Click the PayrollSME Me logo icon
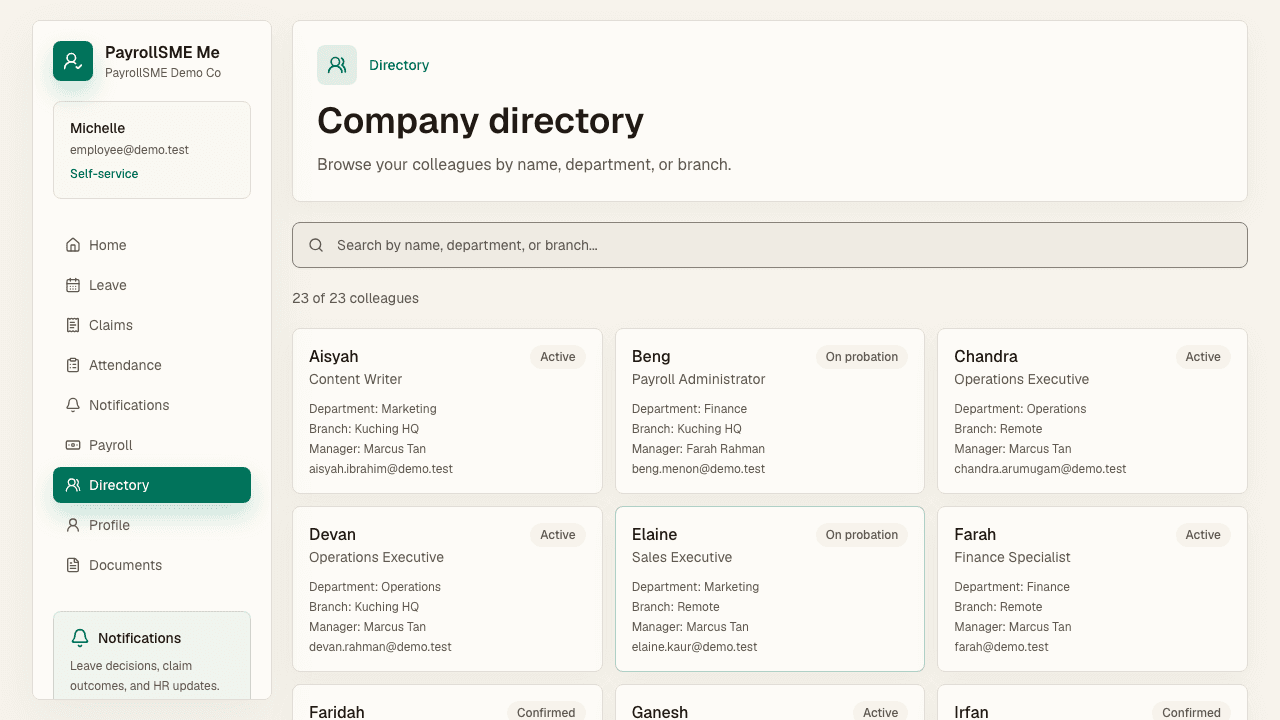Screen dimensions: 1280x720 pos(73,61)
